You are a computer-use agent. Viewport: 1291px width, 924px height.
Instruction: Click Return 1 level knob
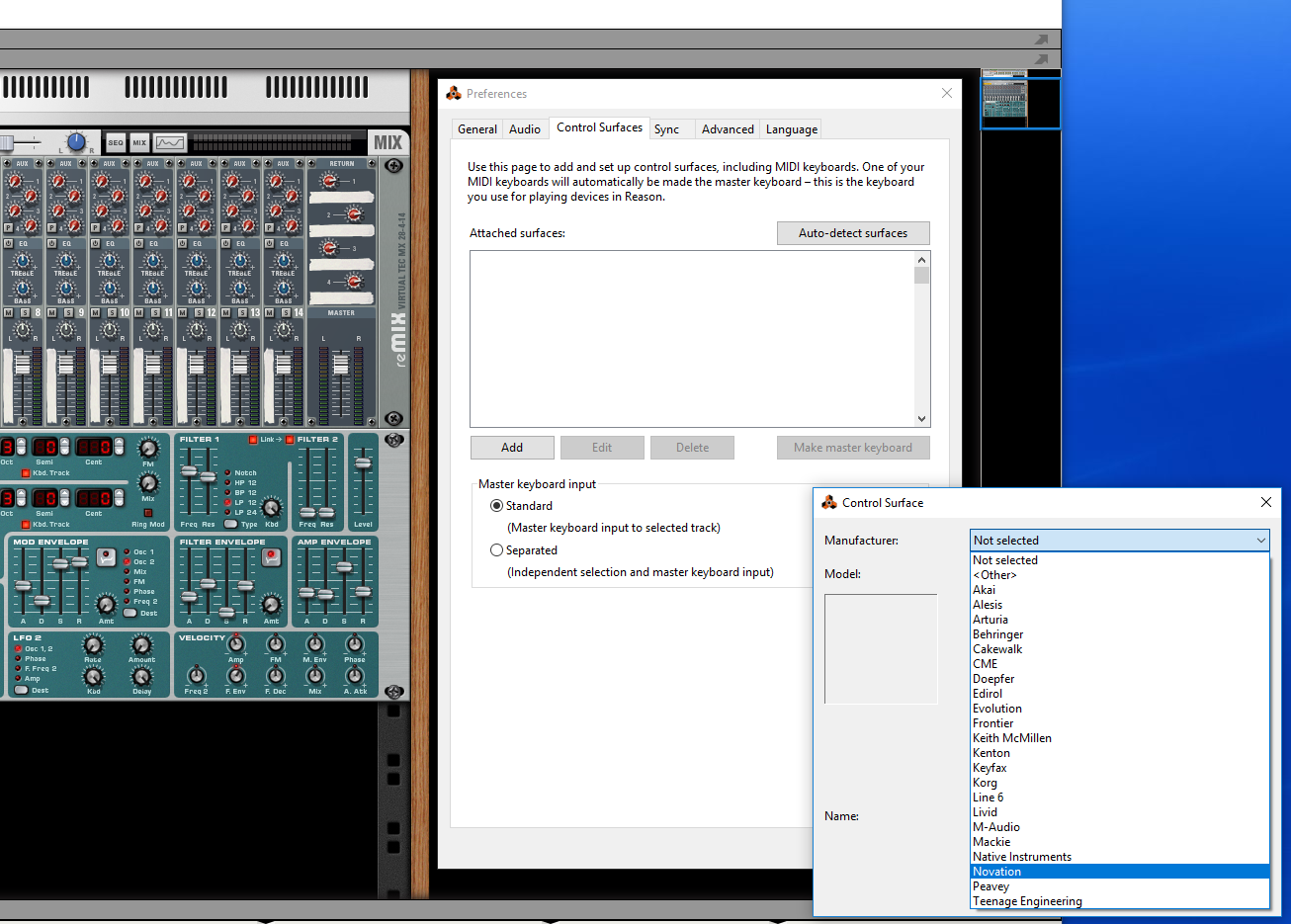click(330, 181)
